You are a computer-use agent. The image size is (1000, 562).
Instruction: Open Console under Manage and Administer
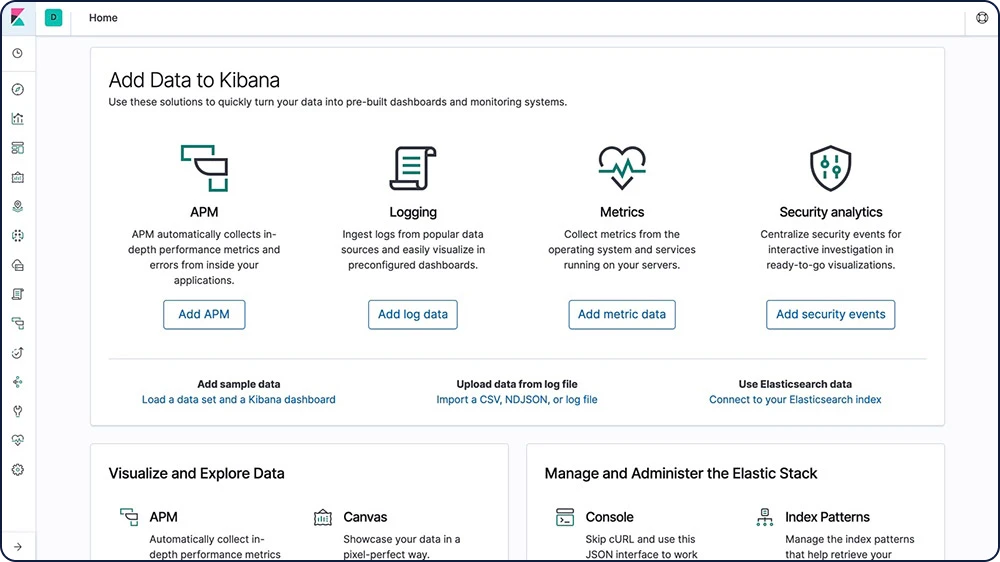point(609,517)
